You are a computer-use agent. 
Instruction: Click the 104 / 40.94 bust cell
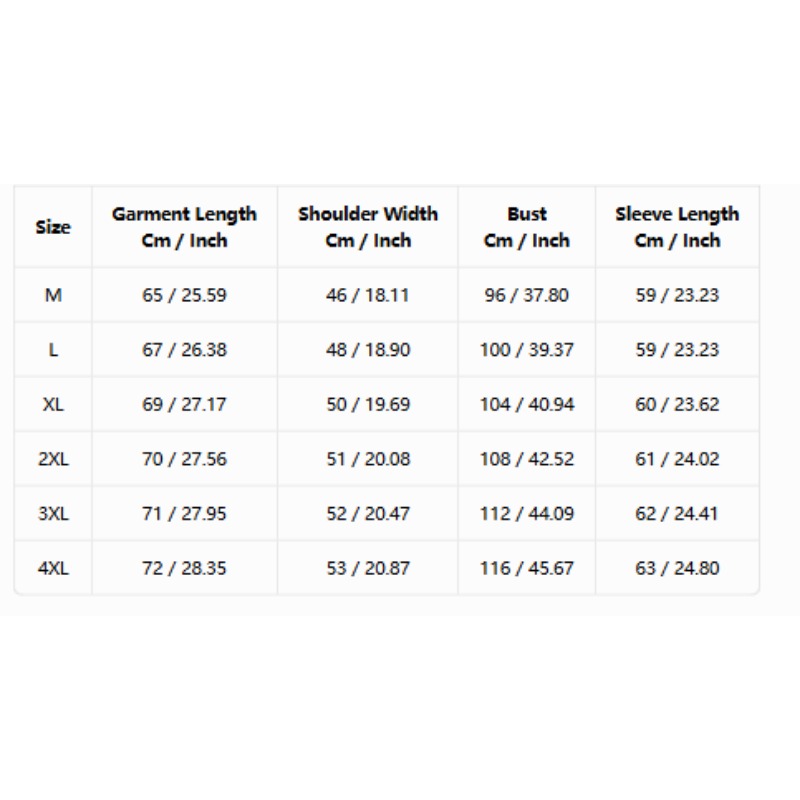click(x=527, y=404)
